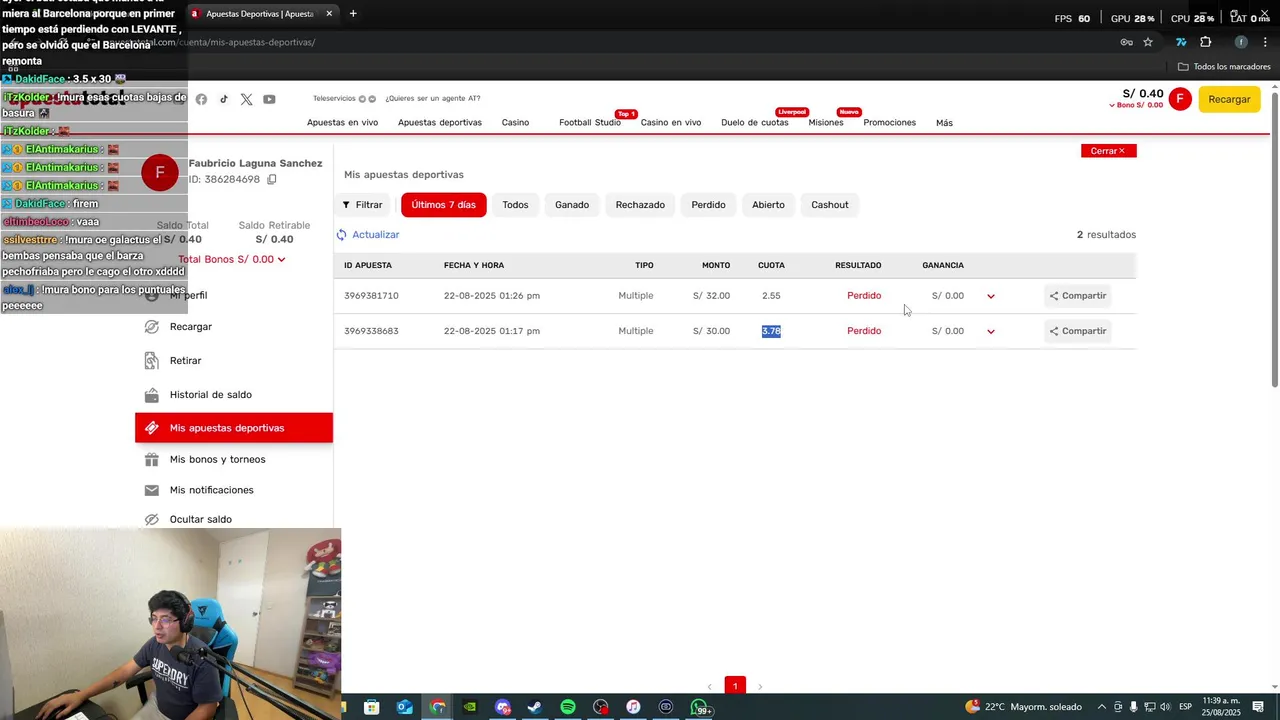This screenshot has width=1280, height=720.
Task: Open the X (Twitter) social icon
Action: pyautogui.click(x=246, y=99)
